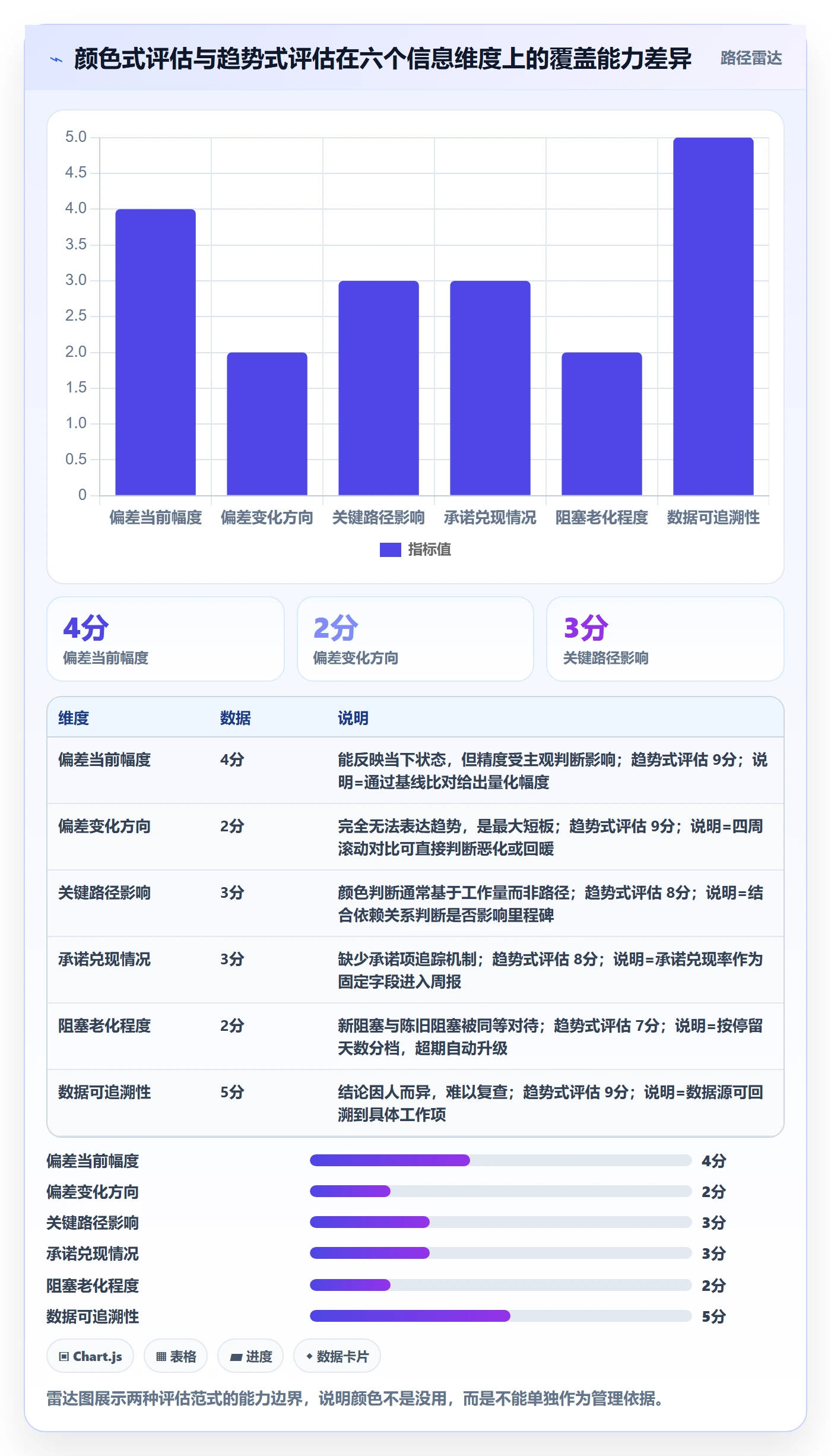Click the 偏差变化方向 bar in chart
831x1456 pixels.
coord(267,423)
